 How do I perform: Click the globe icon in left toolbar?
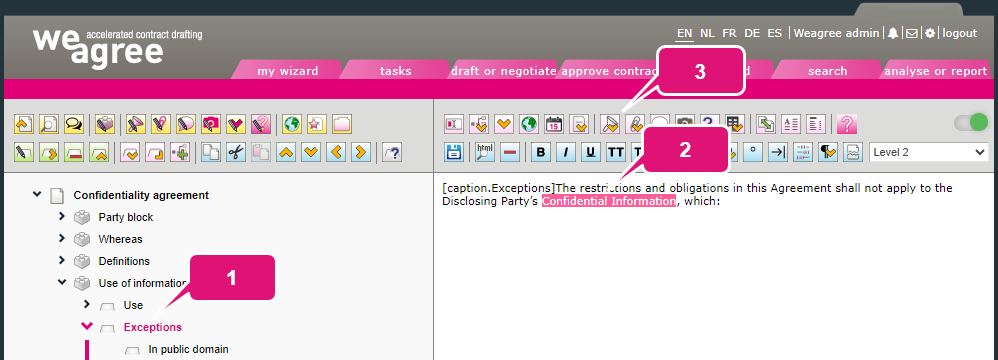(x=292, y=124)
